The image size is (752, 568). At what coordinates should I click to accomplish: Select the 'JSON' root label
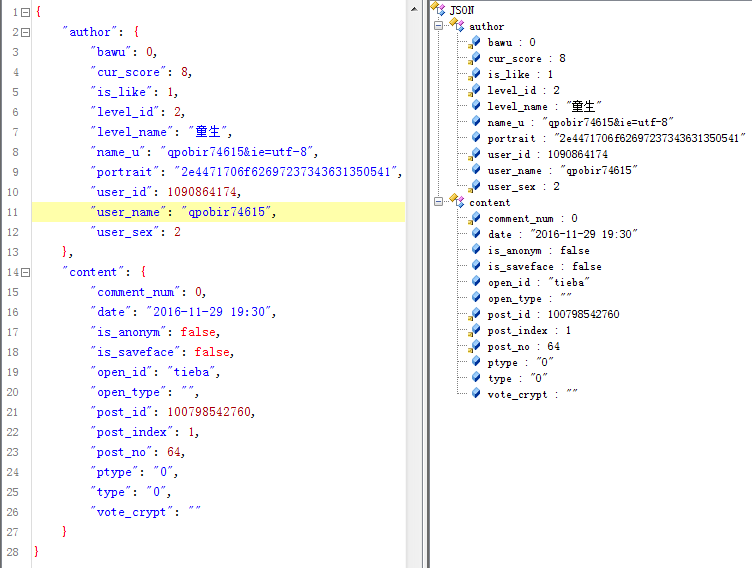[x=462, y=10]
